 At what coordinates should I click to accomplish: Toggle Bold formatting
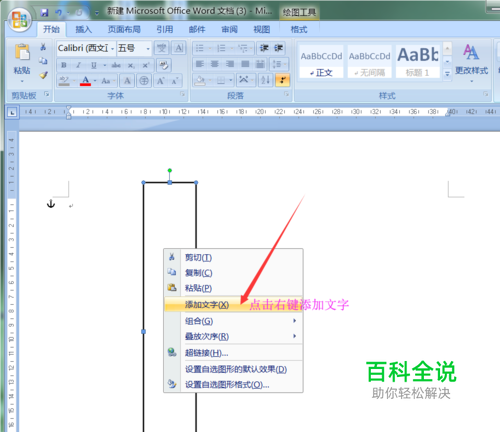(64, 65)
